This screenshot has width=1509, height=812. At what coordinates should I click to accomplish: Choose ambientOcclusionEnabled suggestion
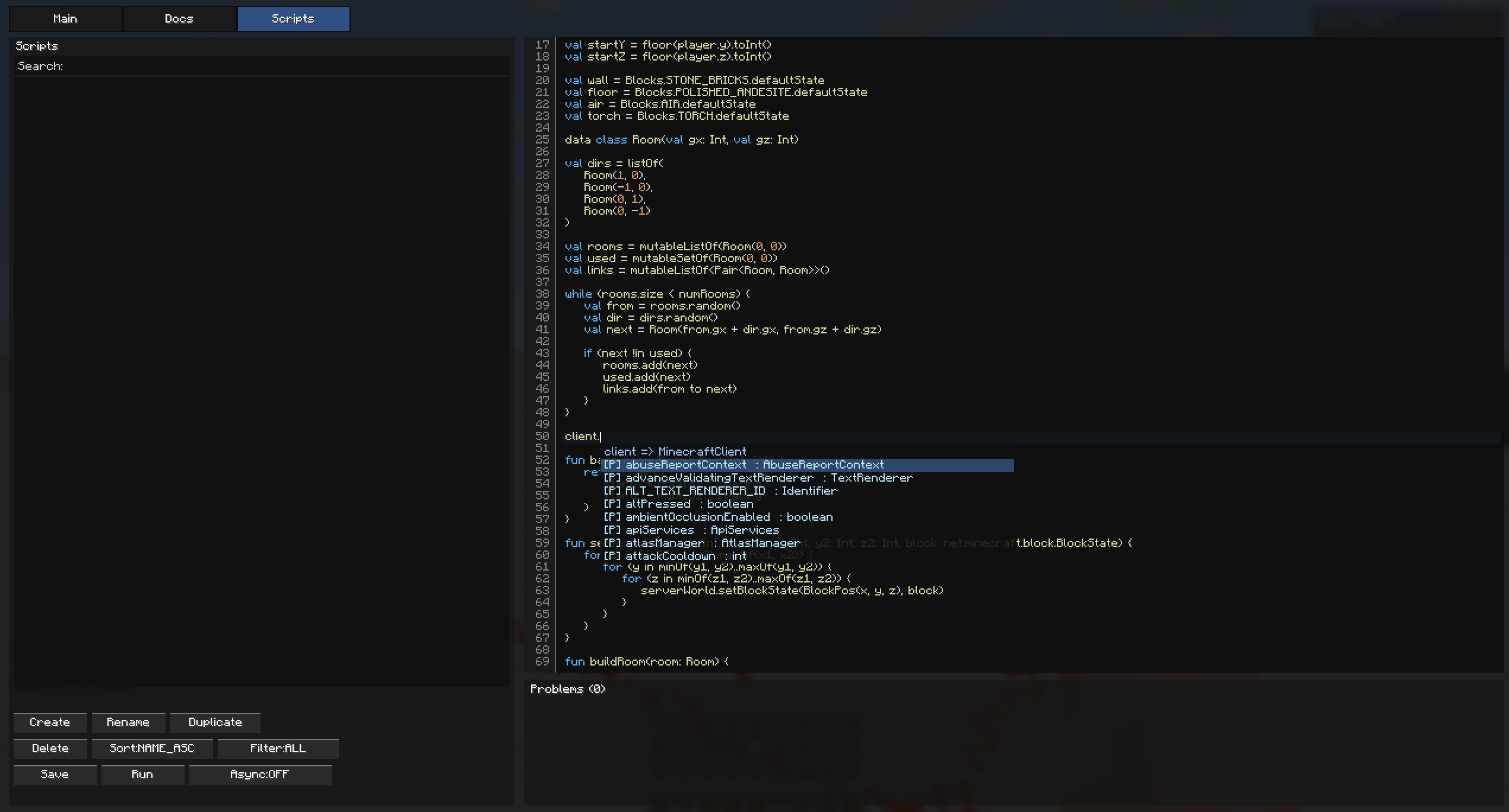808,517
